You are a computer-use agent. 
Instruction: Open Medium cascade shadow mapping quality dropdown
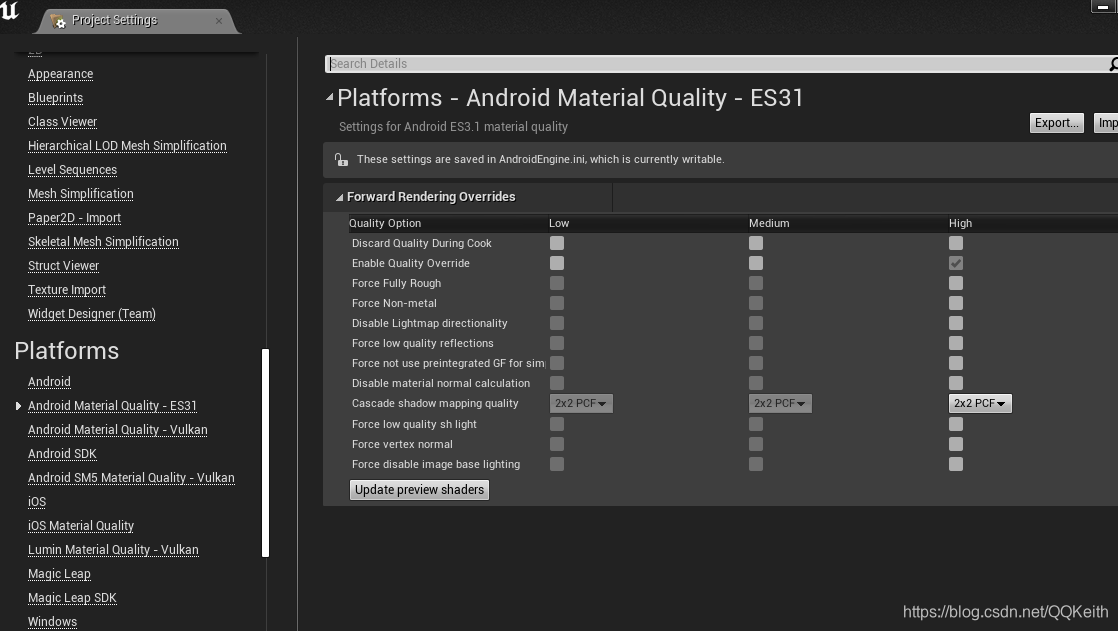click(780, 404)
